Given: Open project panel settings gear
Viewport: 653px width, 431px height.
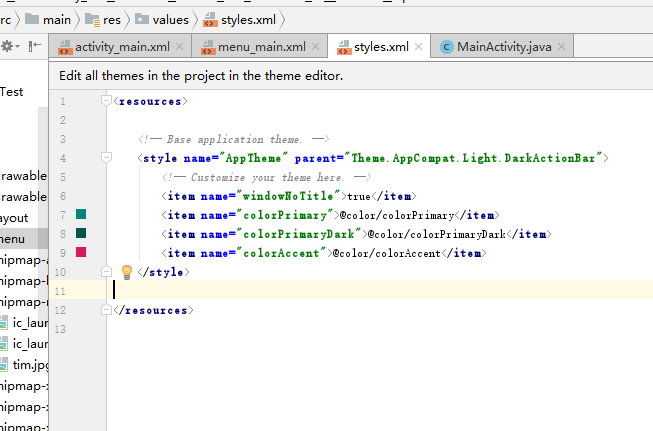Looking at the screenshot, I should [x=9, y=46].
